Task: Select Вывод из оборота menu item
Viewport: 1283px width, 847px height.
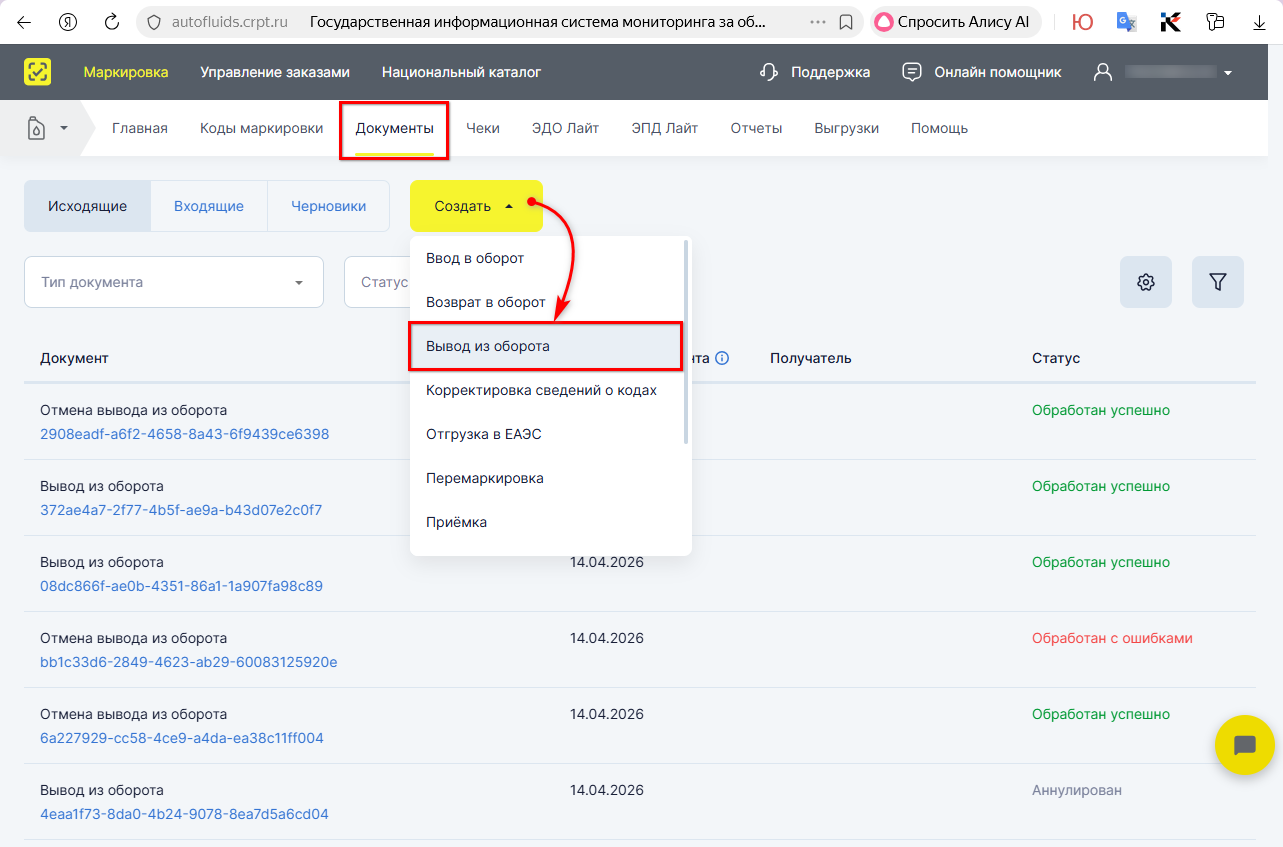Action: (x=545, y=346)
